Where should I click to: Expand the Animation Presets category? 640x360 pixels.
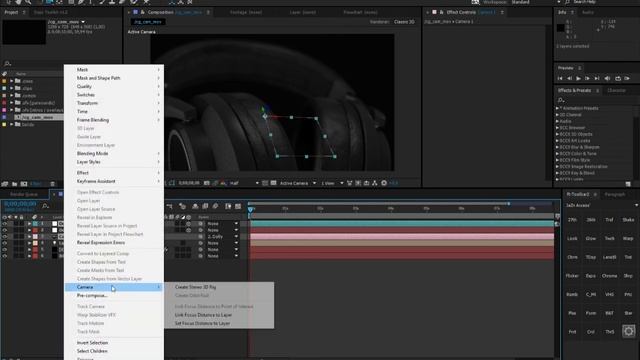point(557,108)
